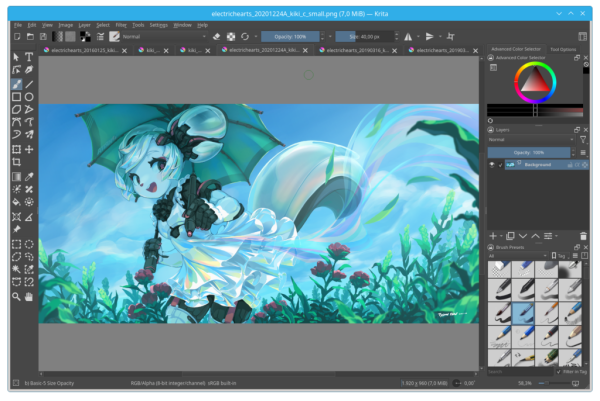Open the Tag button menu in Brush Presets
The image size is (600, 401).
[560, 256]
